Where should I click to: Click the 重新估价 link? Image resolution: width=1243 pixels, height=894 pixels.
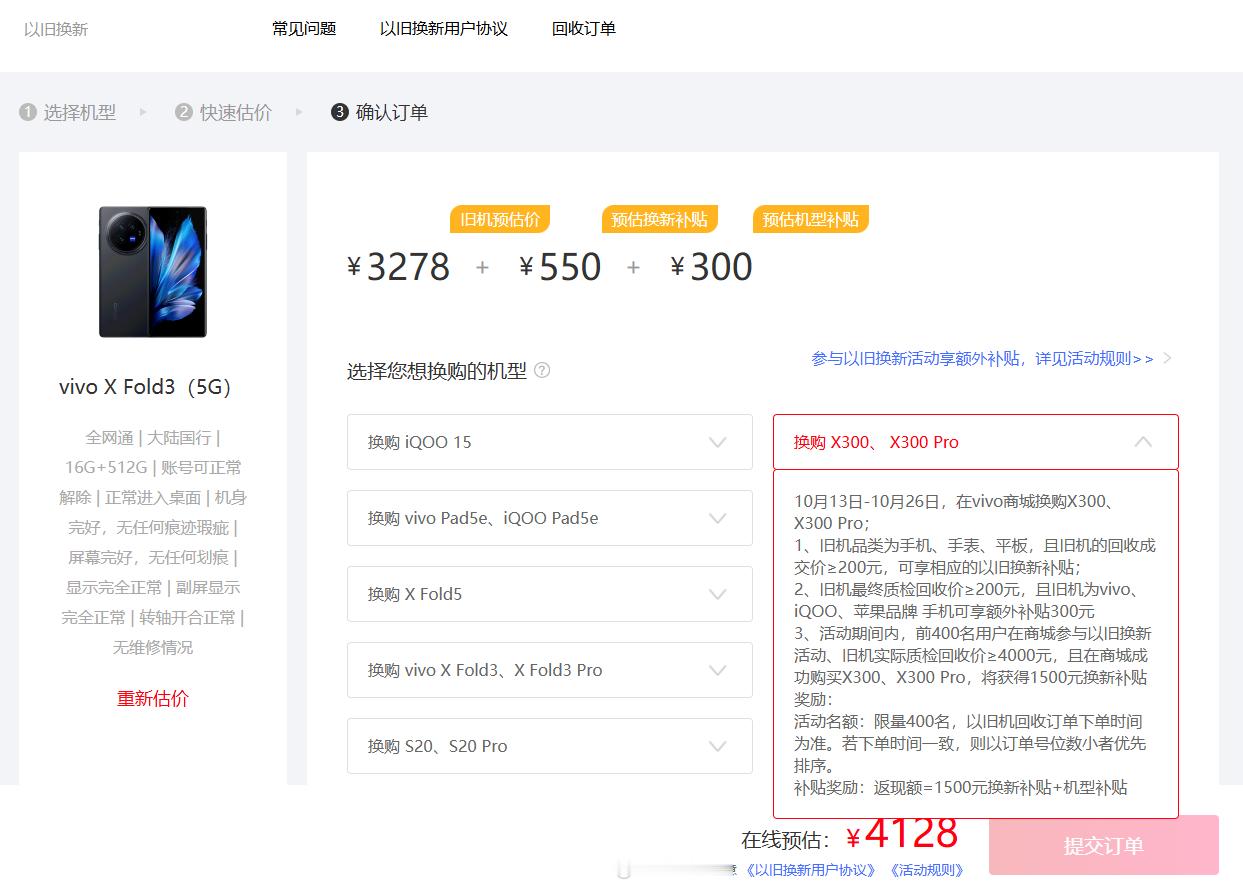coord(152,698)
